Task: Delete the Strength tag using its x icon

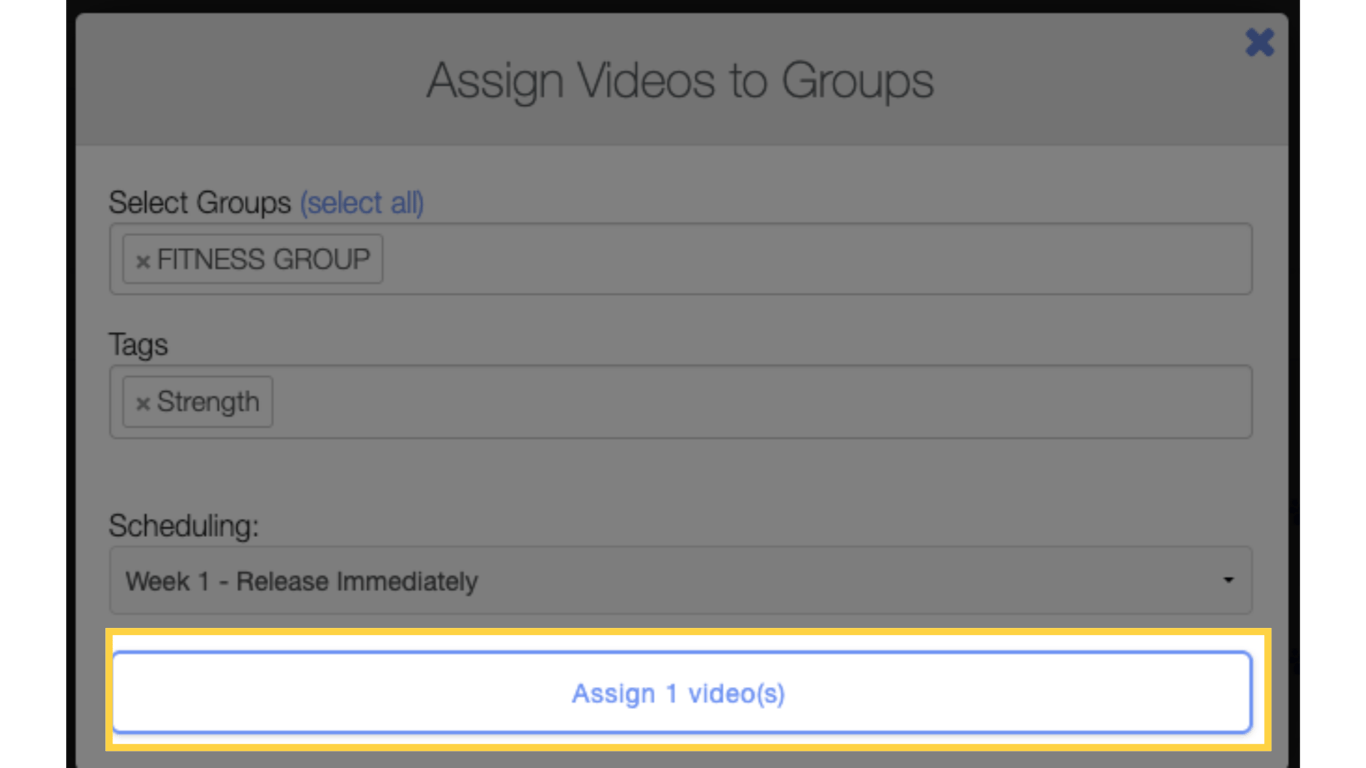Action: click(141, 402)
